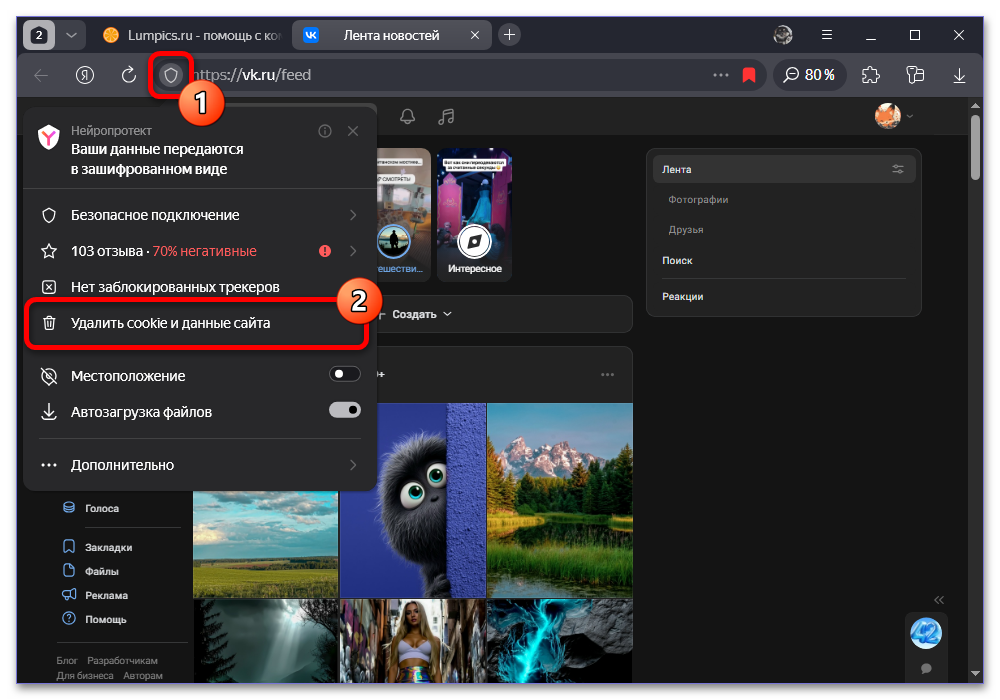
Task: Open Голоса in left sidebar
Action: 91,508
